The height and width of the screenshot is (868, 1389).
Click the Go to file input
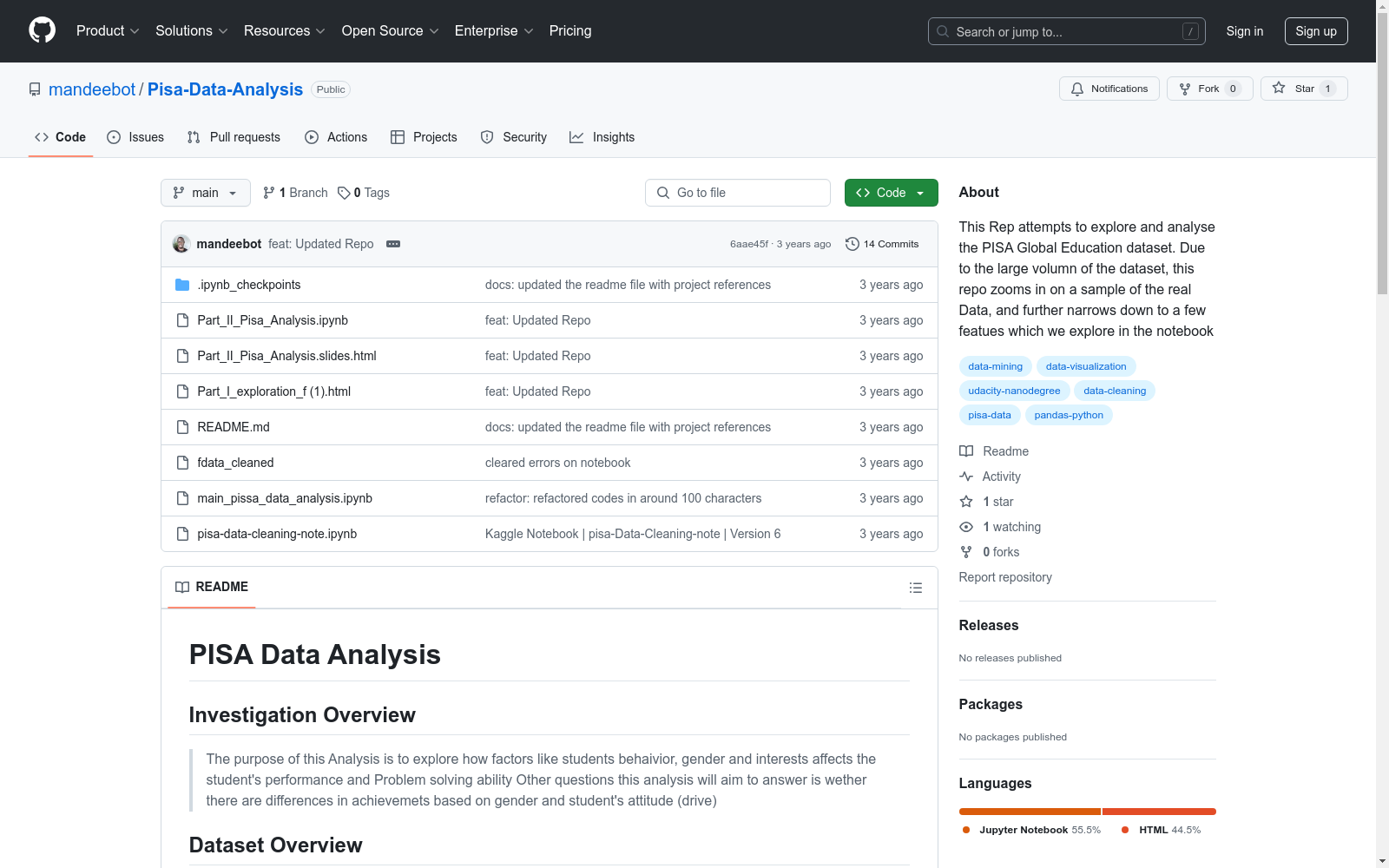(738, 193)
